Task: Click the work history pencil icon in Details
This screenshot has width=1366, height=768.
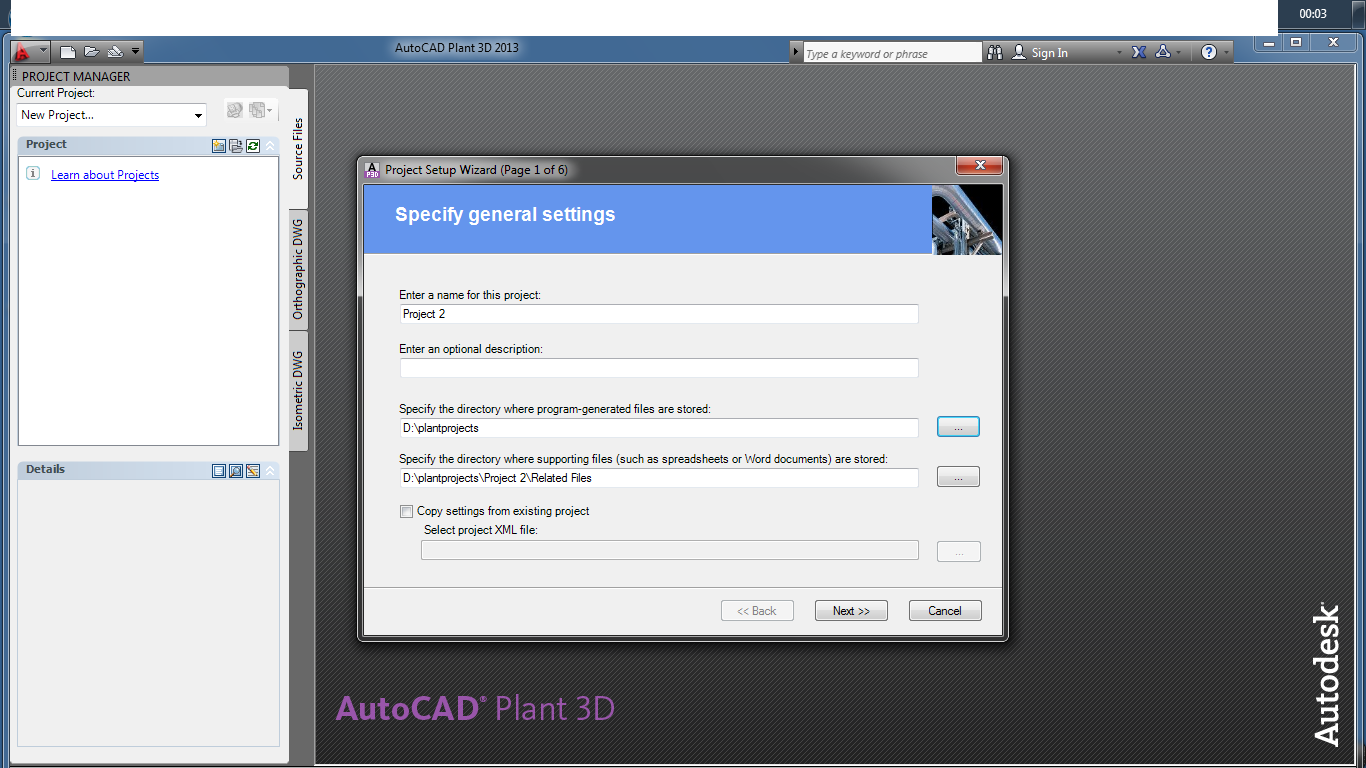Action: click(253, 471)
